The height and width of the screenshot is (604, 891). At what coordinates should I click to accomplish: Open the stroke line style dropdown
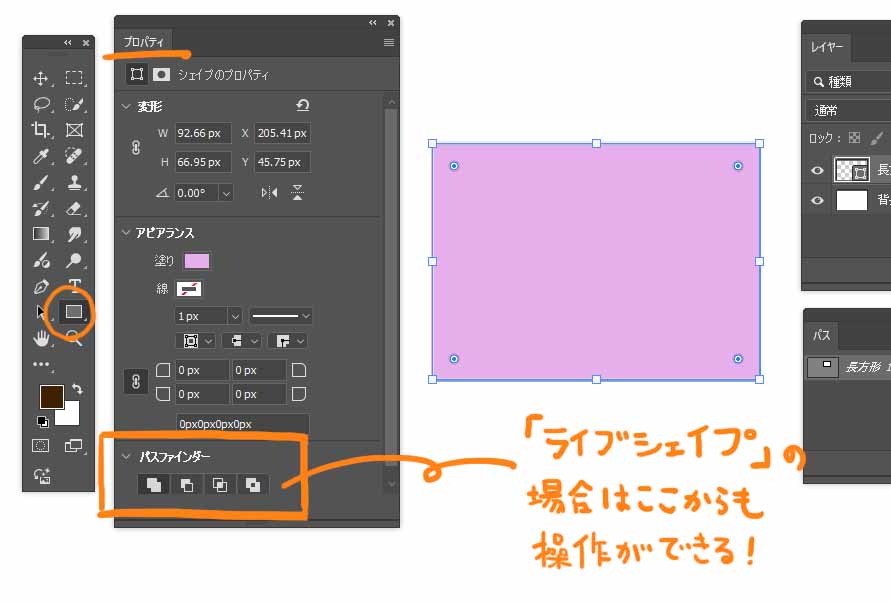[281, 316]
